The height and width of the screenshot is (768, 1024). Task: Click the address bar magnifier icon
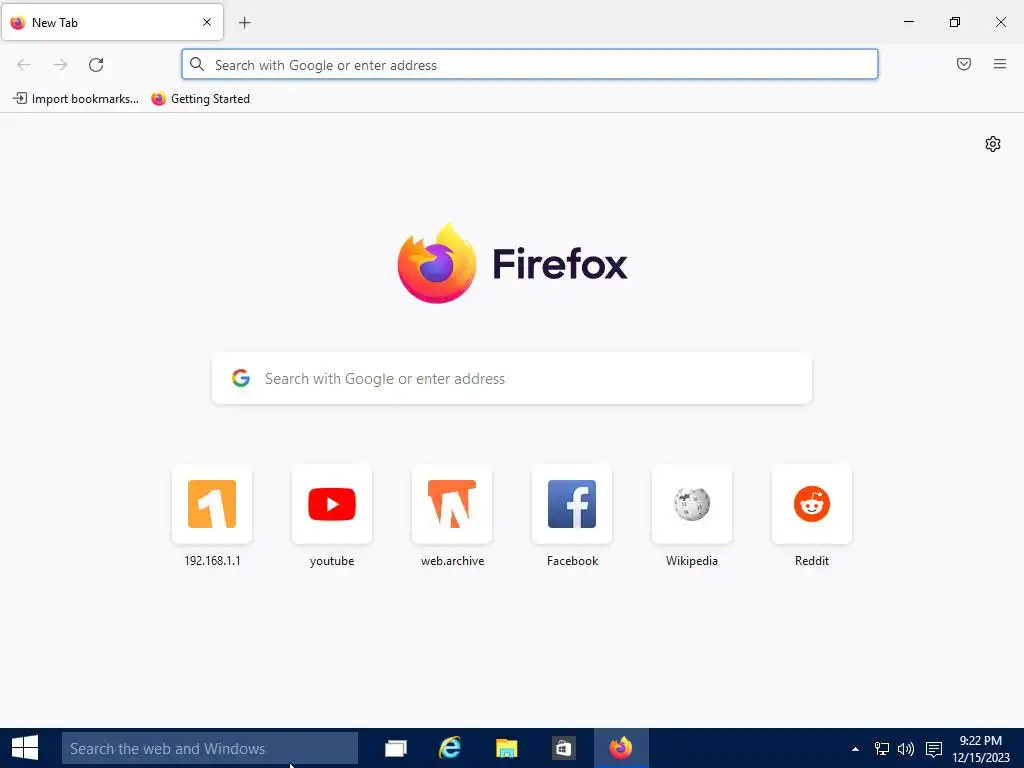point(197,64)
